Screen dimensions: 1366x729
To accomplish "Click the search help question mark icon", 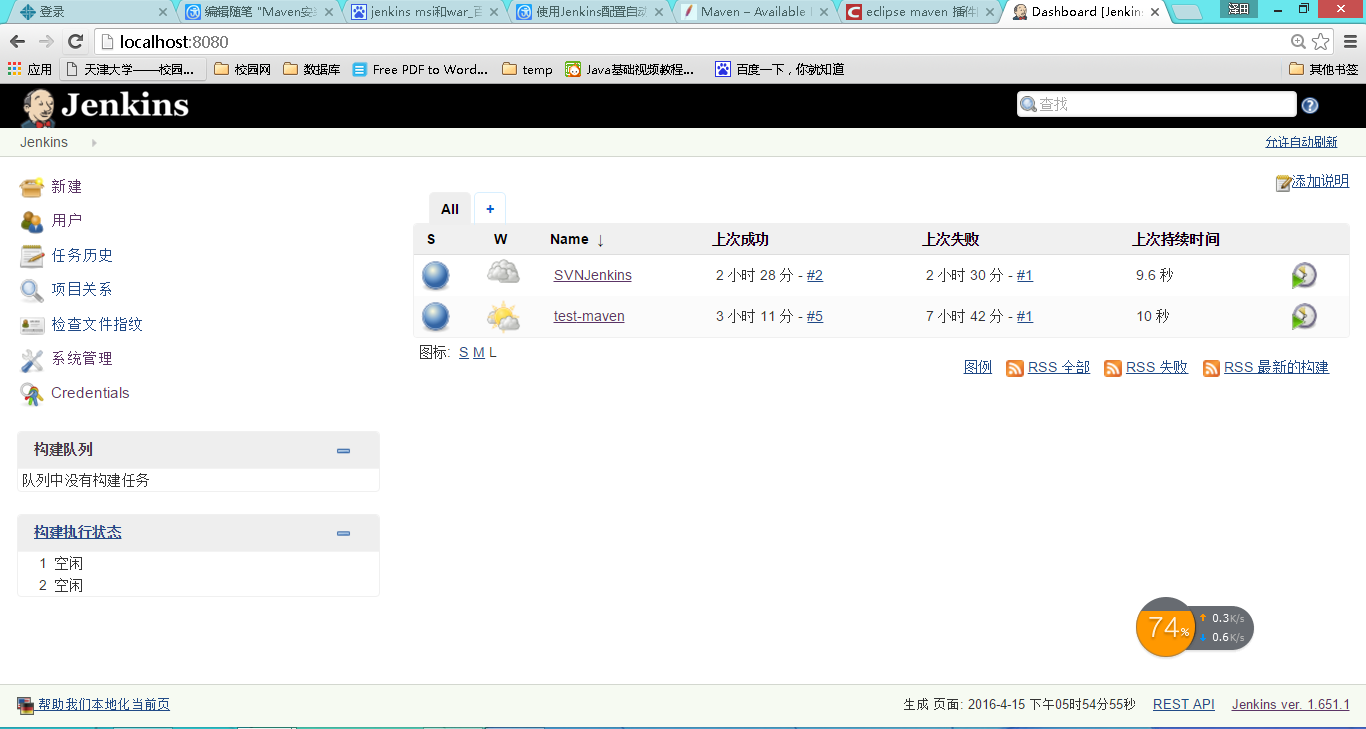I will point(1310,105).
